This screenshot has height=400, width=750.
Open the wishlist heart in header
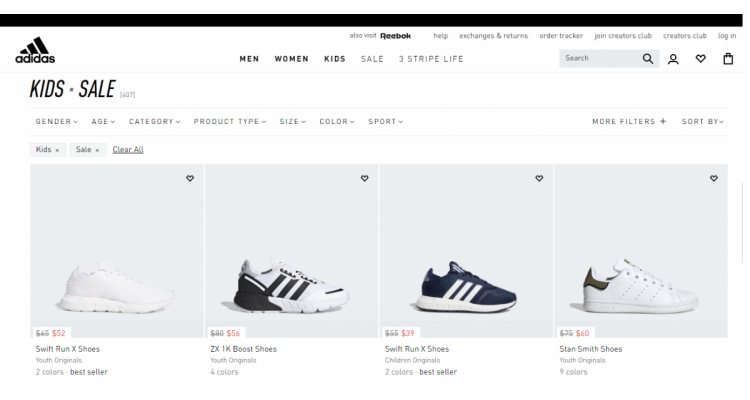(700, 59)
